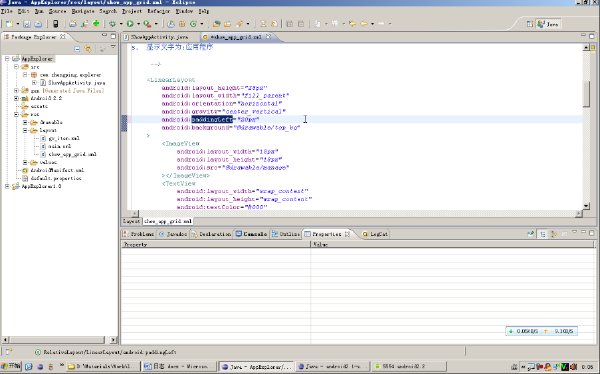Click the Debug bug icon

click(x=112, y=24)
